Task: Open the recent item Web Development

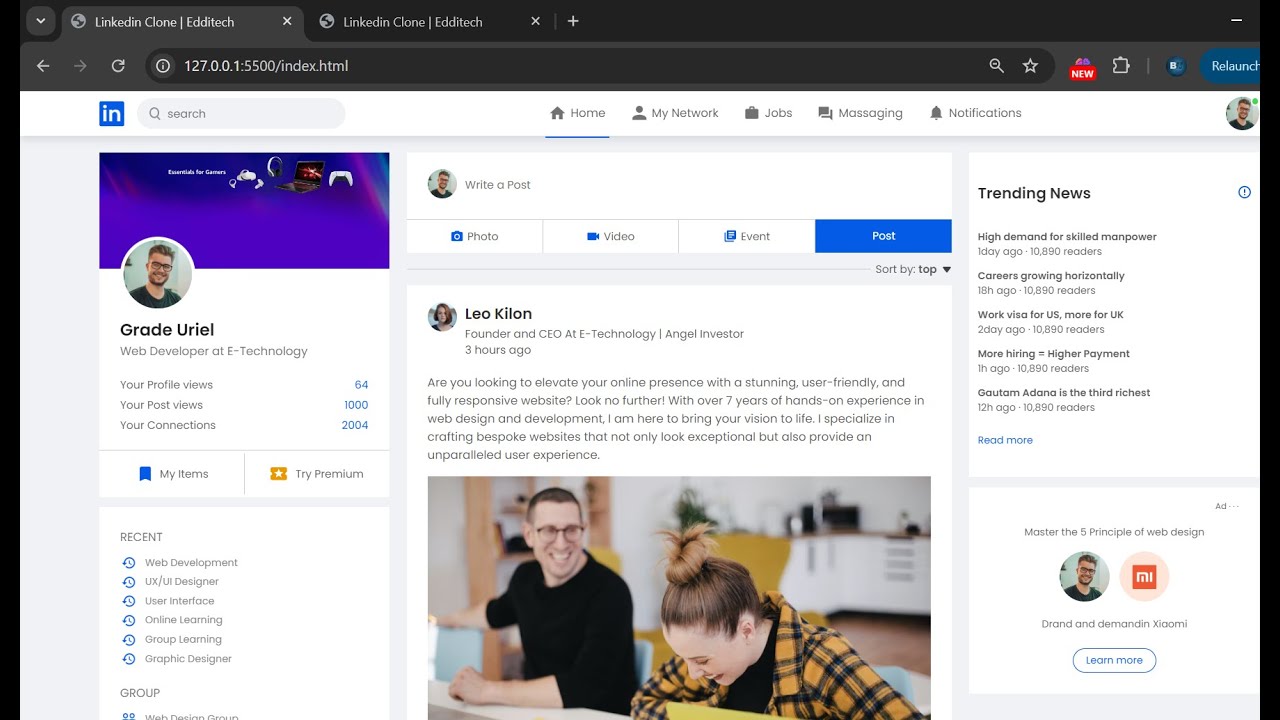Action: (191, 563)
